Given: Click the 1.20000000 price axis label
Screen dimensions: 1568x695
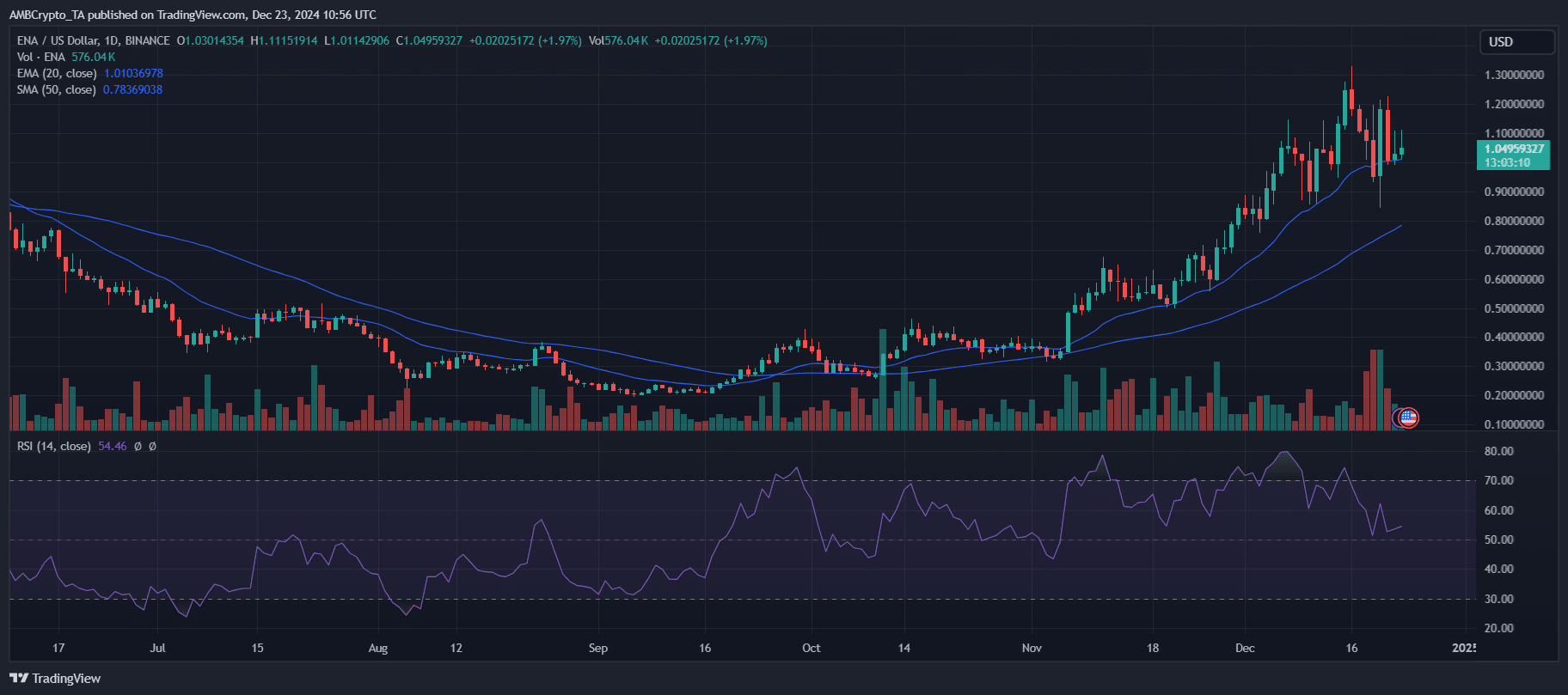Looking at the screenshot, I should point(1514,104).
